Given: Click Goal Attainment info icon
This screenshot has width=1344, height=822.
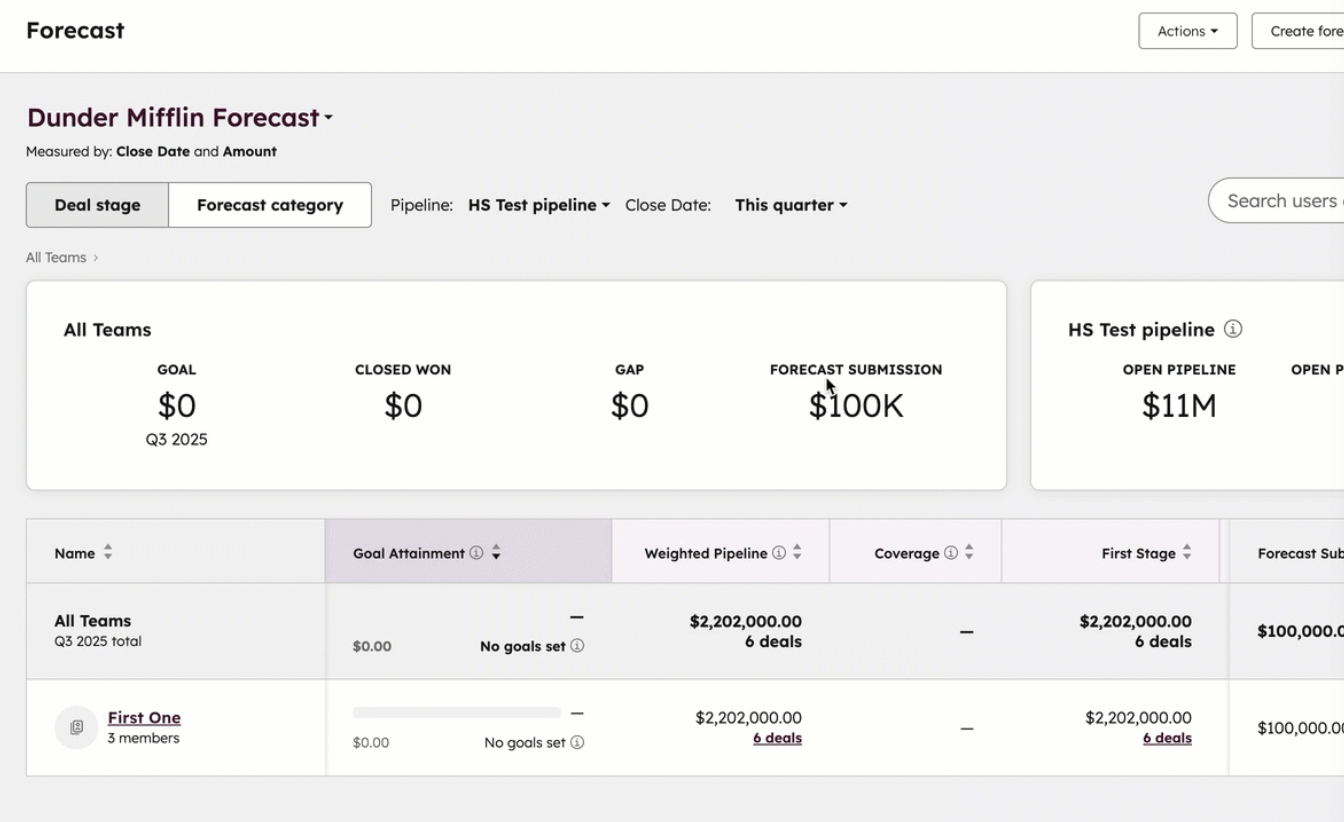Looking at the screenshot, I should point(477,553).
